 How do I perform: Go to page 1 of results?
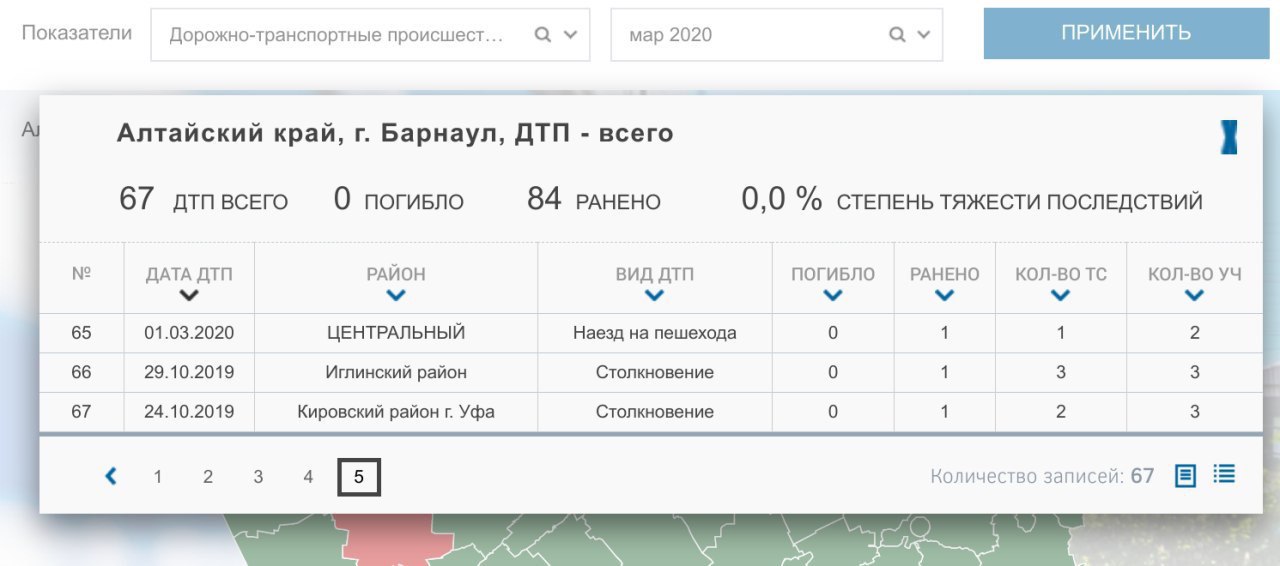(x=158, y=478)
